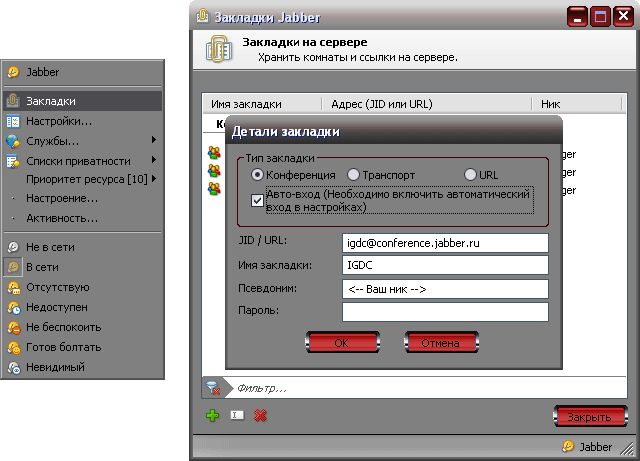This screenshot has height=461, width=640.
Task: Click the filter clear funnel icon
Action: 213,388
